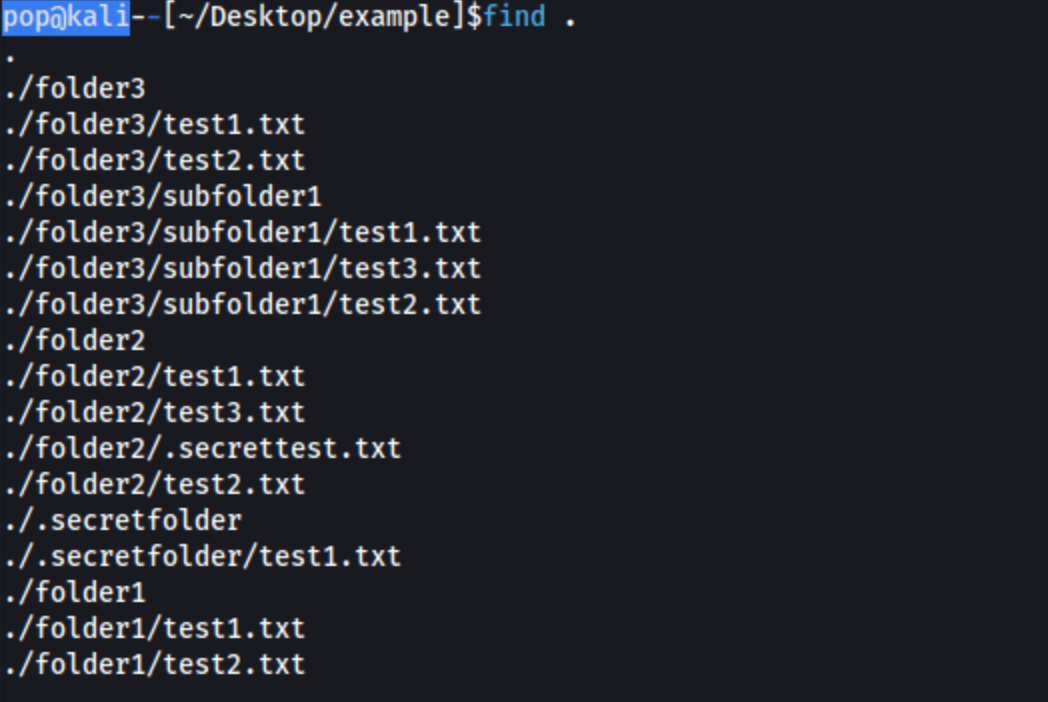
Task: Click the ./folder3/test2.txt line
Action: pyautogui.click(x=155, y=161)
